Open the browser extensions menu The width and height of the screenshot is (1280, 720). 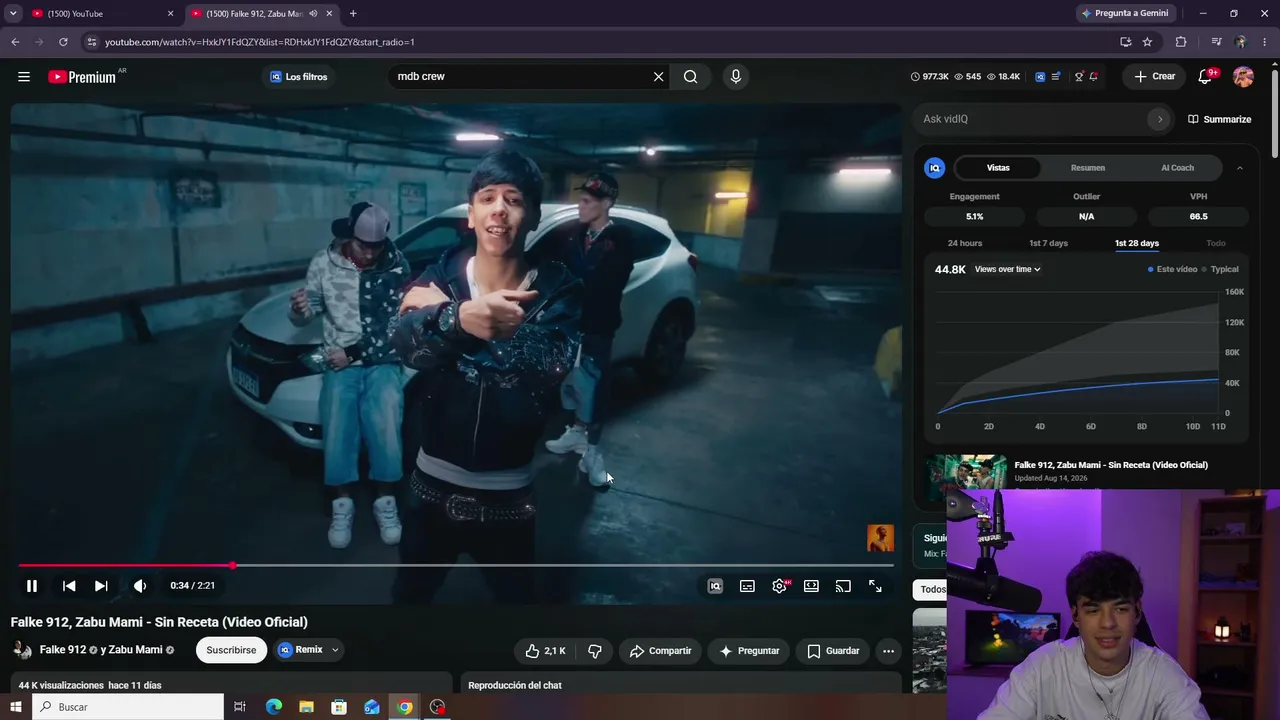[x=1181, y=42]
